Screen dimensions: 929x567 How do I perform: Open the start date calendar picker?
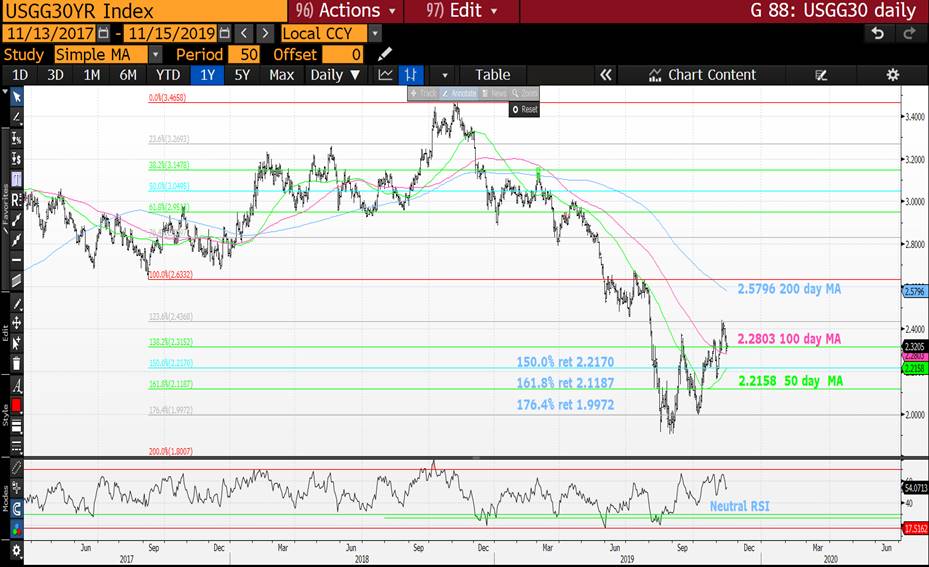pyautogui.click(x=103, y=33)
